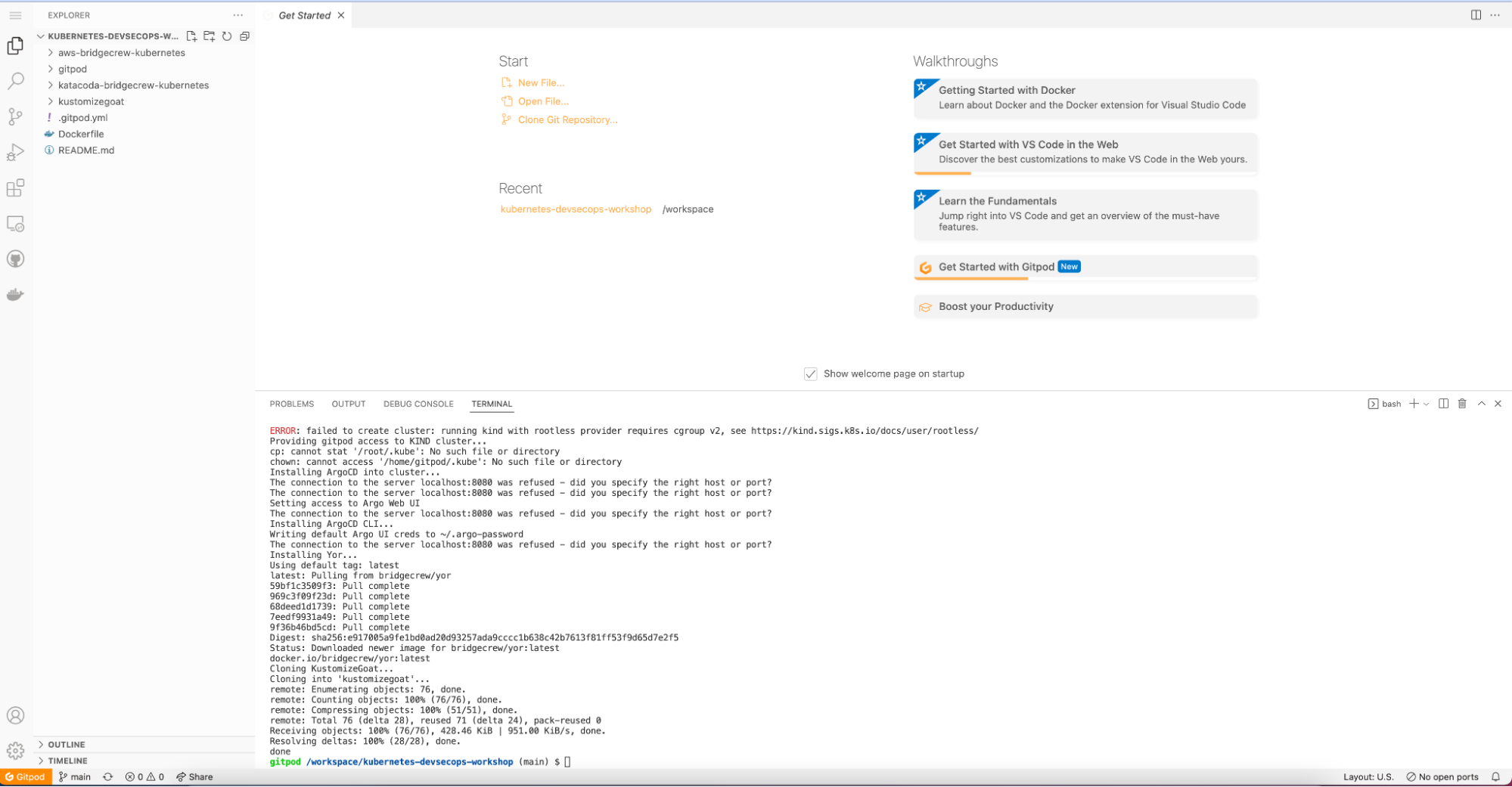Open Explorer views and more actions menu
The width and height of the screenshot is (1512, 787).
pos(238,15)
